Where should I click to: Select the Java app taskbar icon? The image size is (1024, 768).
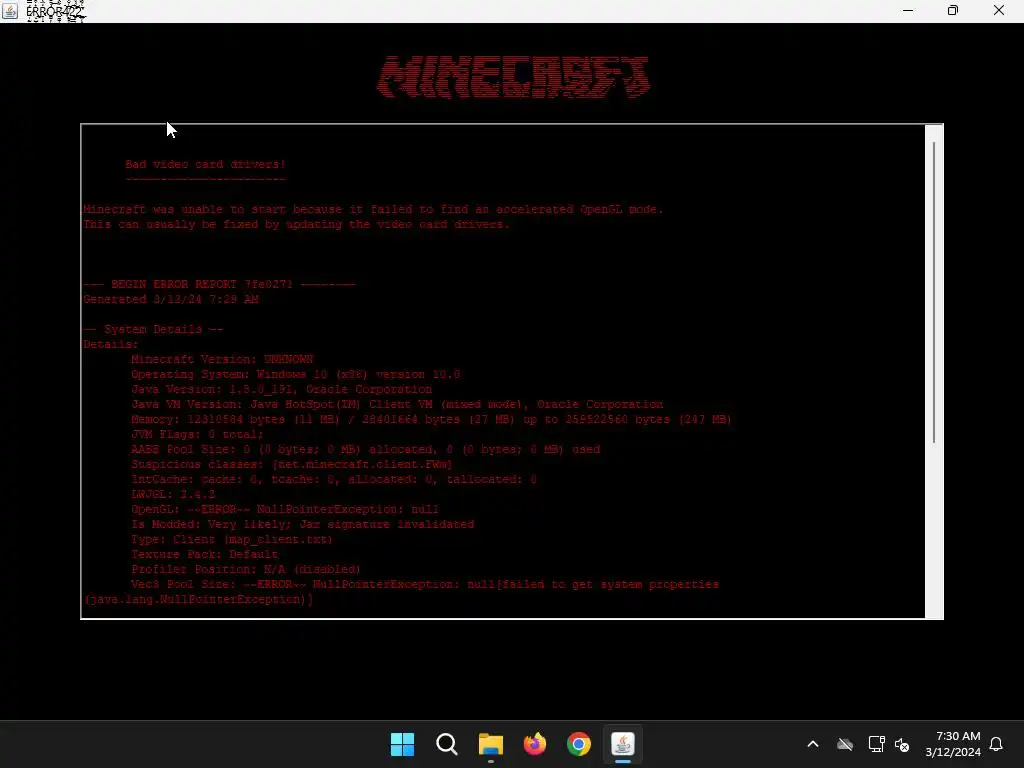[622, 744]
